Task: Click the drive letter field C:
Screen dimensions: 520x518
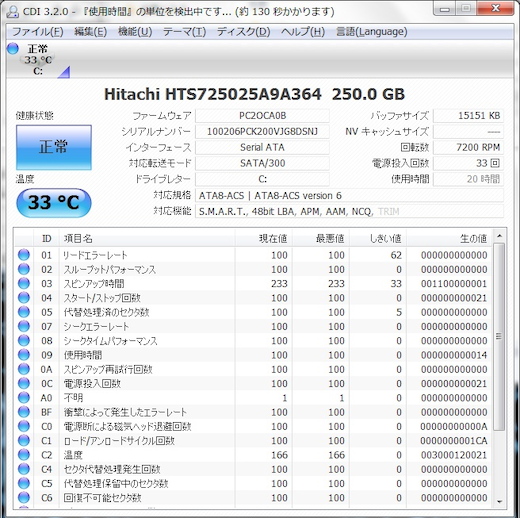Action: click(x=262, y=179)
